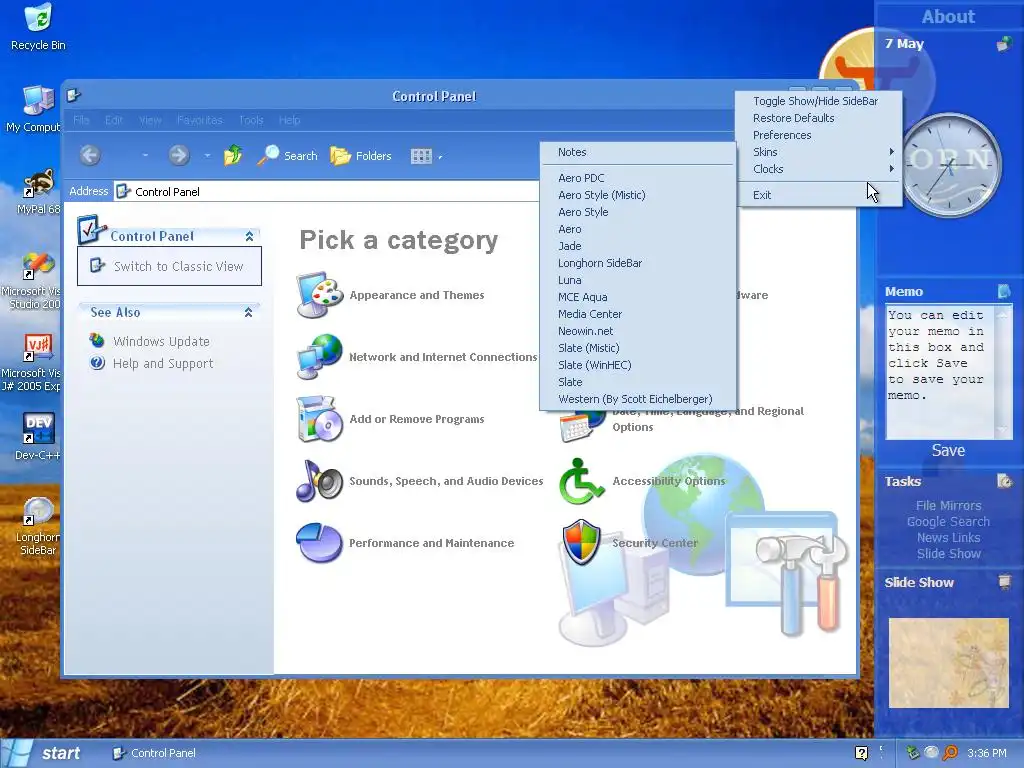Open Recycle Bin desktop icon
This screenshot has height=768, width=1024.
[38, 27]
